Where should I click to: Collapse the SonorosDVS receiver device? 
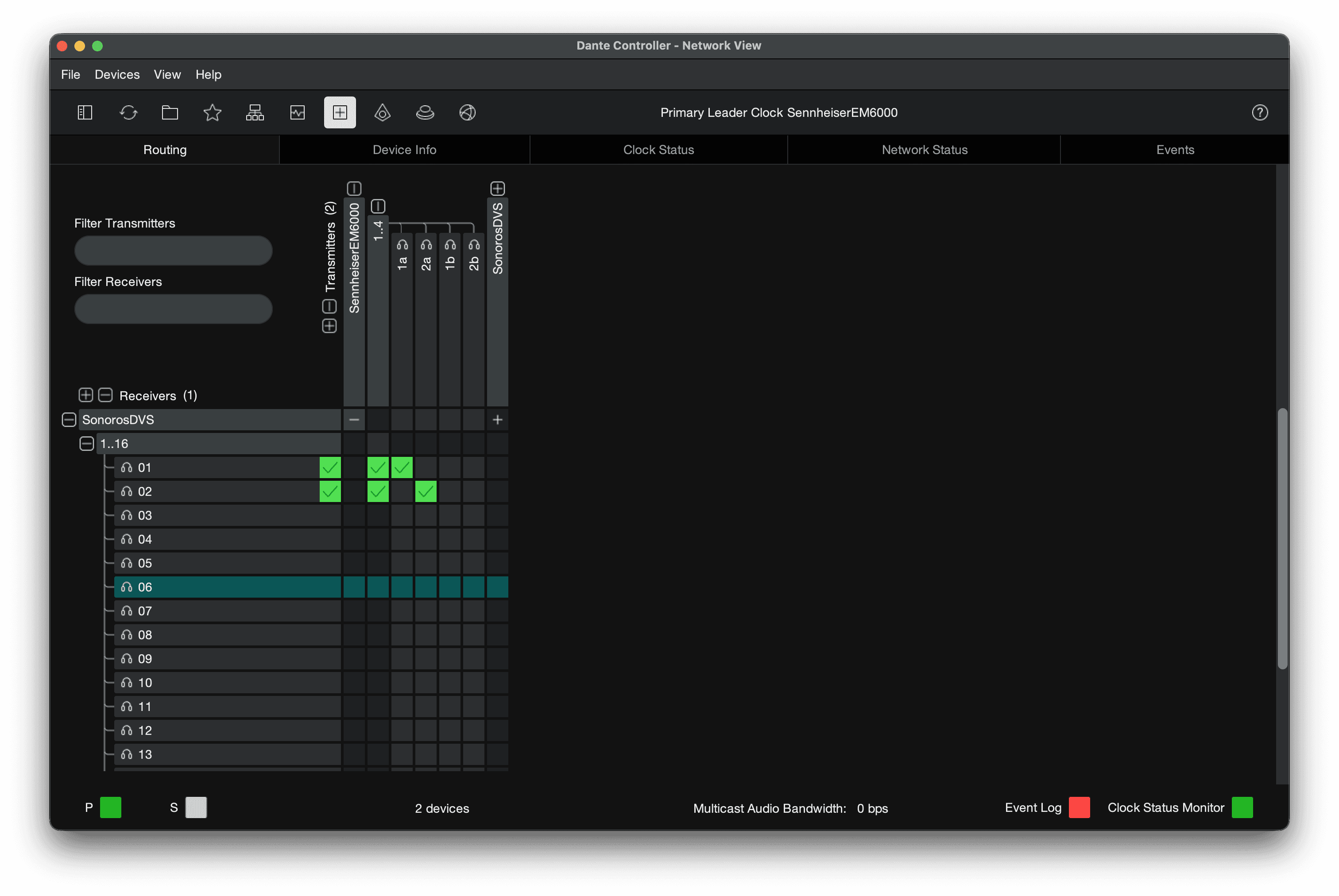coord(69,420)
